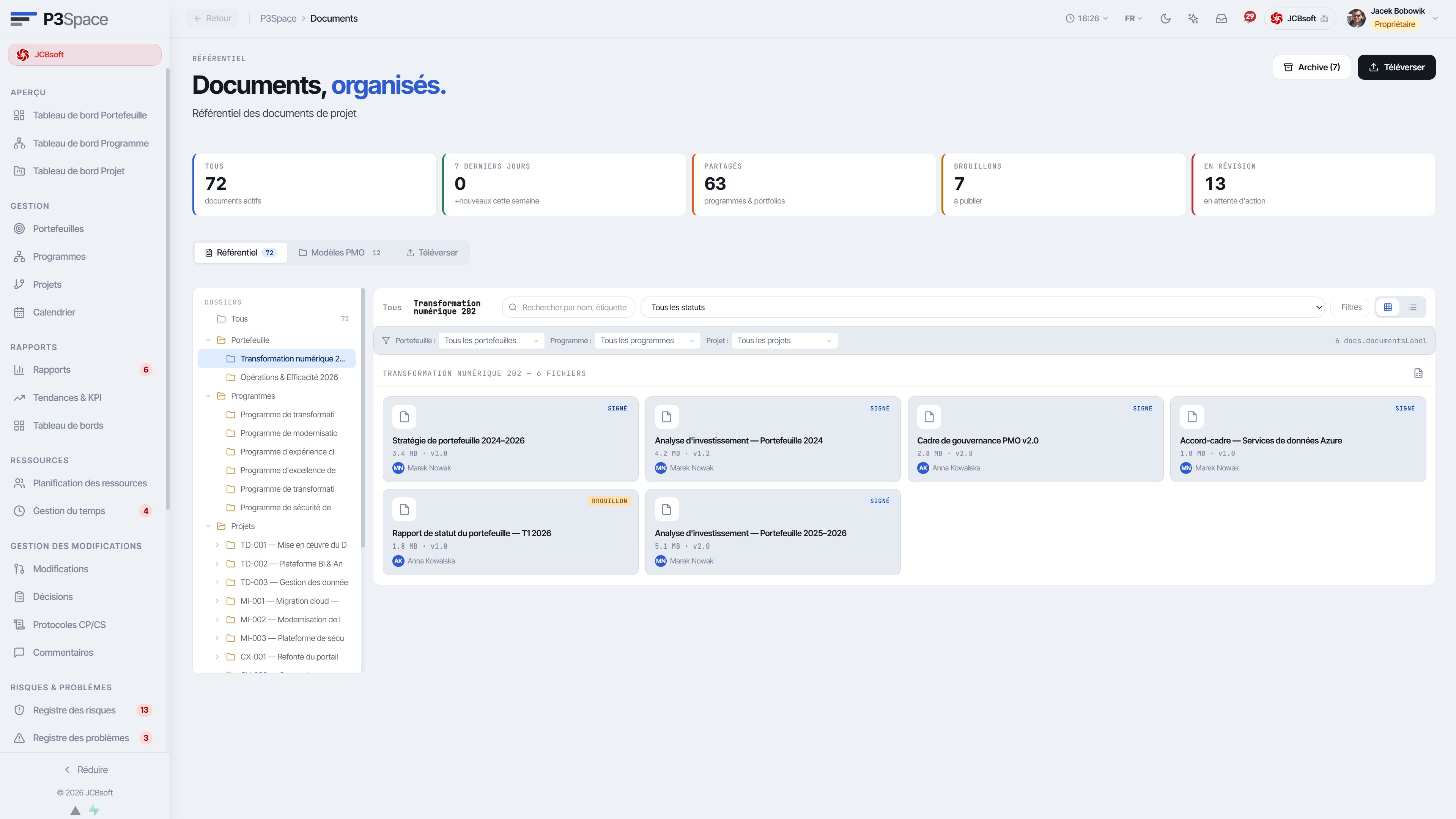Open Registre des risques shield icon
Viewport: 1456px width, 819px height.
coord(19,710)
